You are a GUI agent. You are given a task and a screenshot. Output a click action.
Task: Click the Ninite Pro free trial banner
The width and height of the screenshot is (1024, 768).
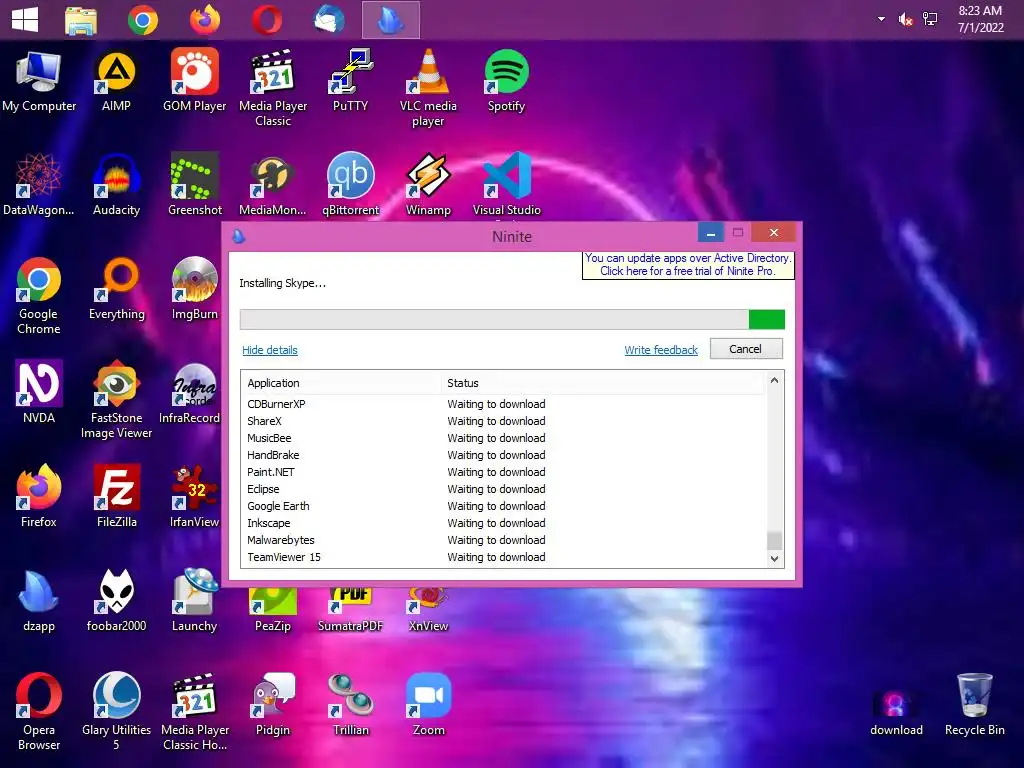[688, 264]
